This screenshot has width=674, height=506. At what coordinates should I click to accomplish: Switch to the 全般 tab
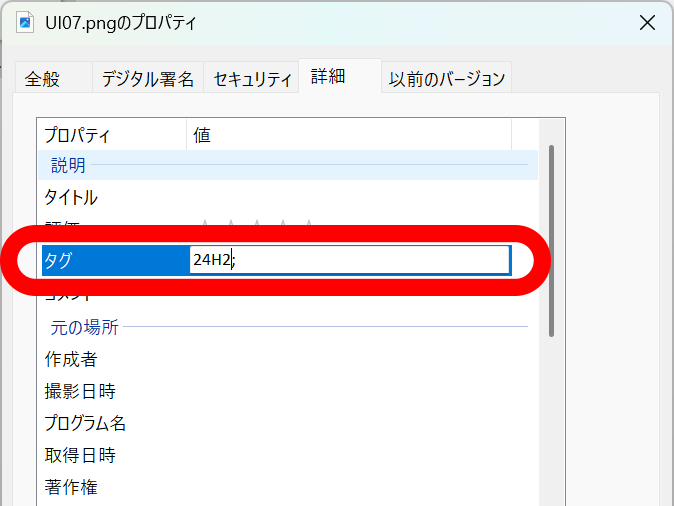(x=54, y=78)
